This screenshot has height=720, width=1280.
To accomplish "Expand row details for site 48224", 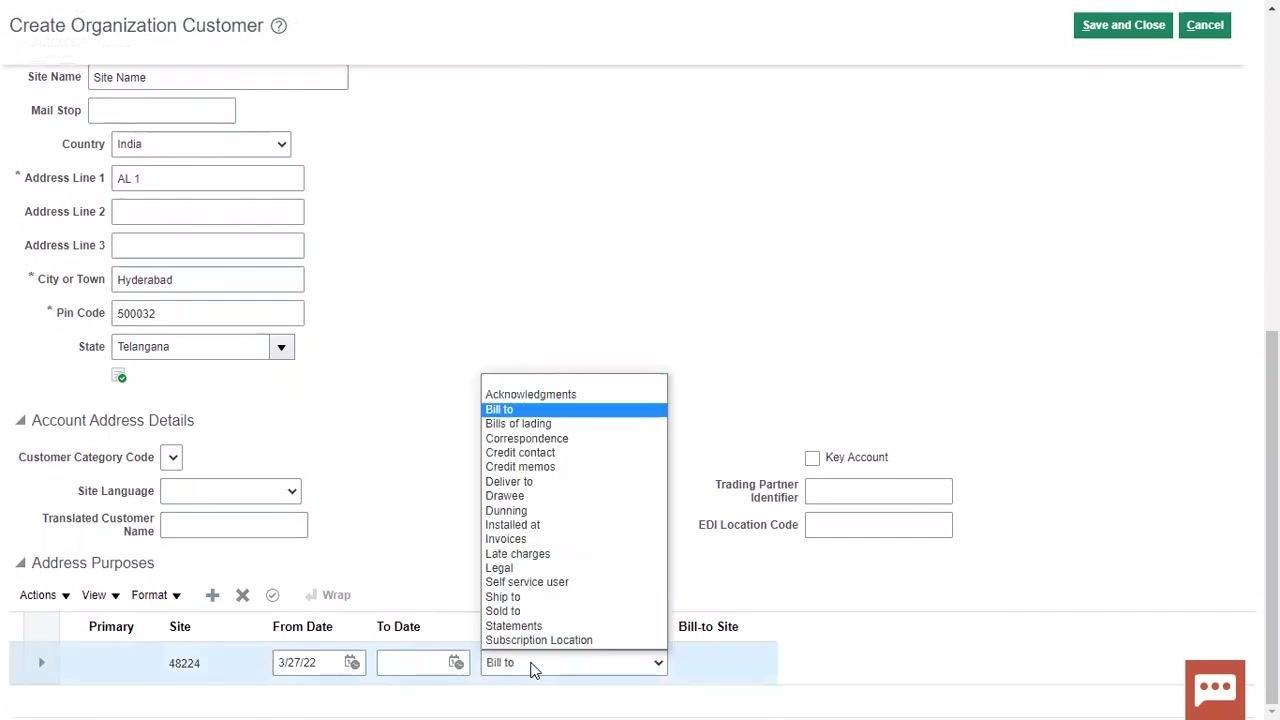I will coord(41,662).
